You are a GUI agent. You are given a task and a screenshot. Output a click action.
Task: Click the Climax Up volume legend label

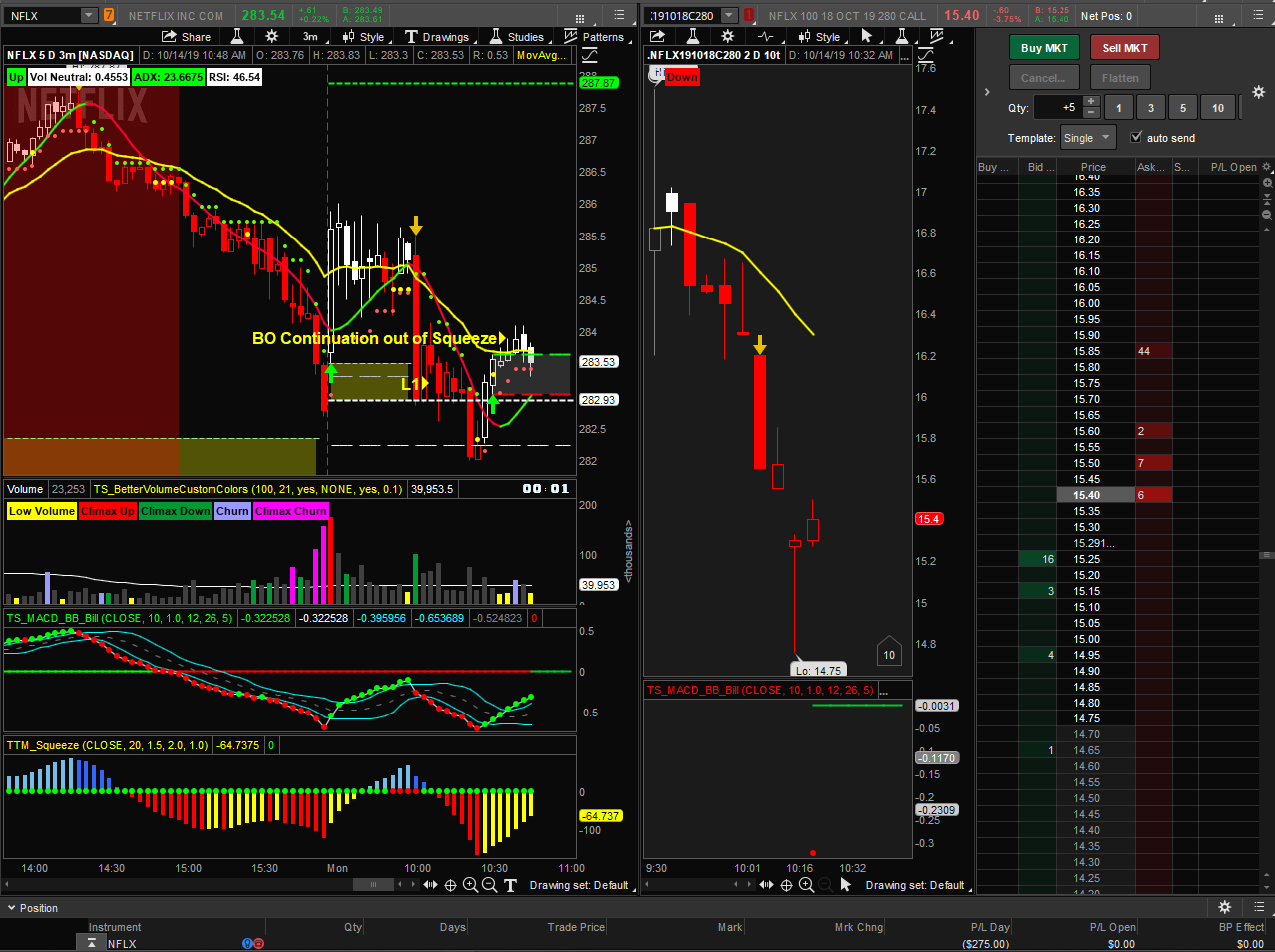(x=108, y=511)
